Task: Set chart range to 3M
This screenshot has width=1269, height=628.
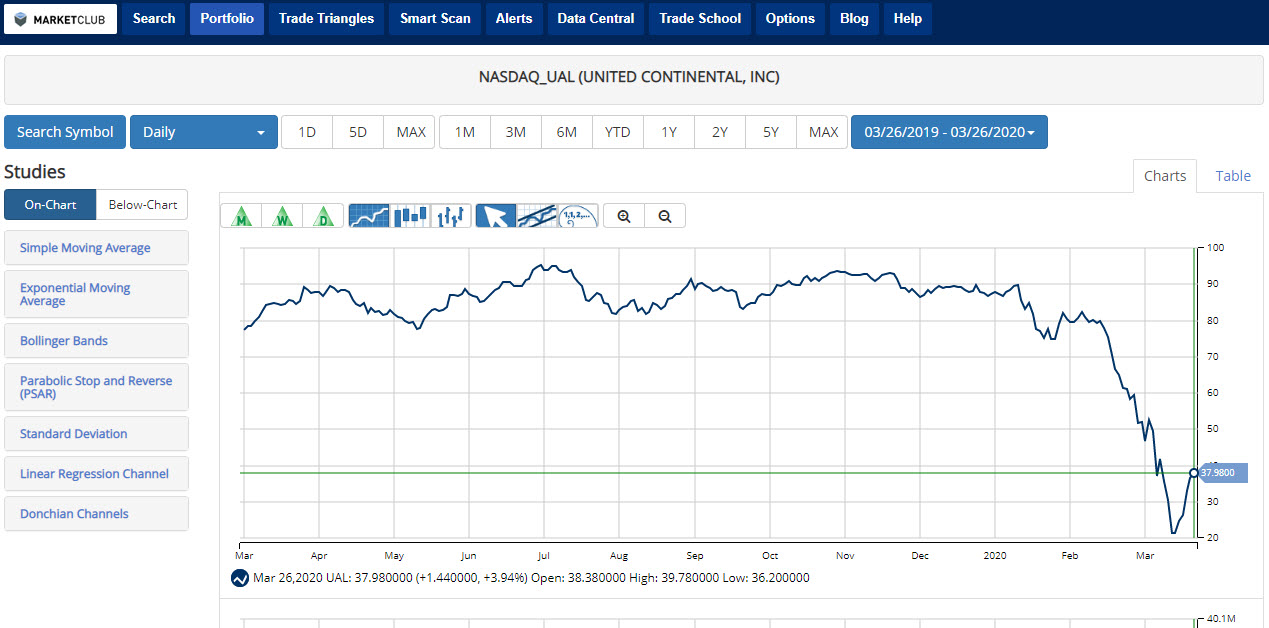Action: [515, 132]
